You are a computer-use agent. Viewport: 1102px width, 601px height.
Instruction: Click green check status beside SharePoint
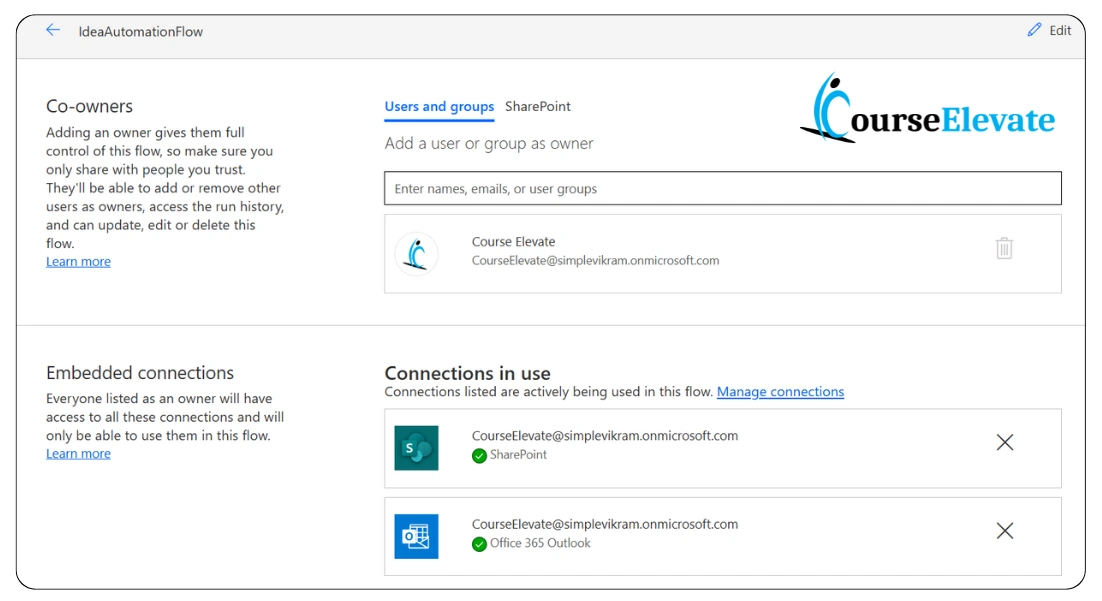(x=479, y=455)
